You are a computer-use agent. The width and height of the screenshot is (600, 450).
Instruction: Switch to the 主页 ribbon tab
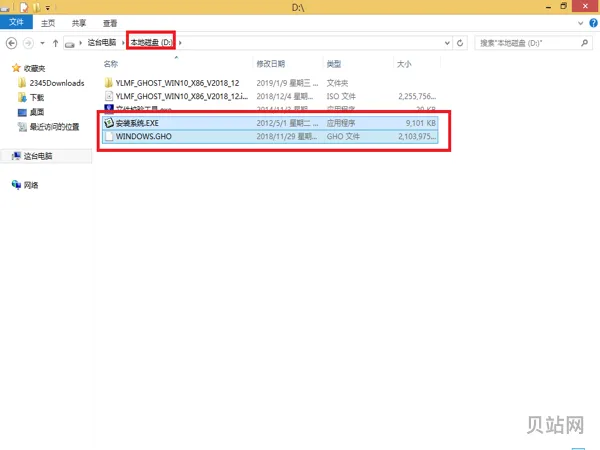pyautogui.click(x=48, y=23)
